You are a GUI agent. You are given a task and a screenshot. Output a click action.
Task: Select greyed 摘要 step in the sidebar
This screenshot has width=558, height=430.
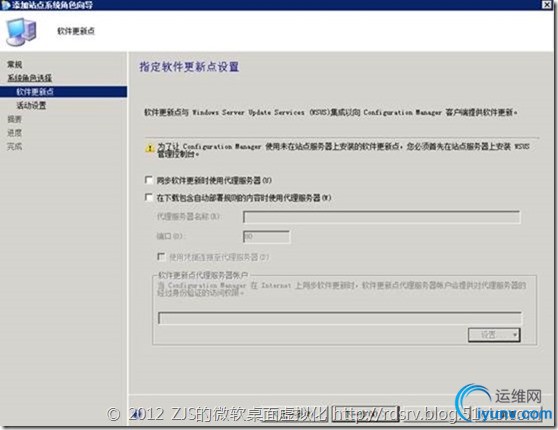(x=15, y=119)
